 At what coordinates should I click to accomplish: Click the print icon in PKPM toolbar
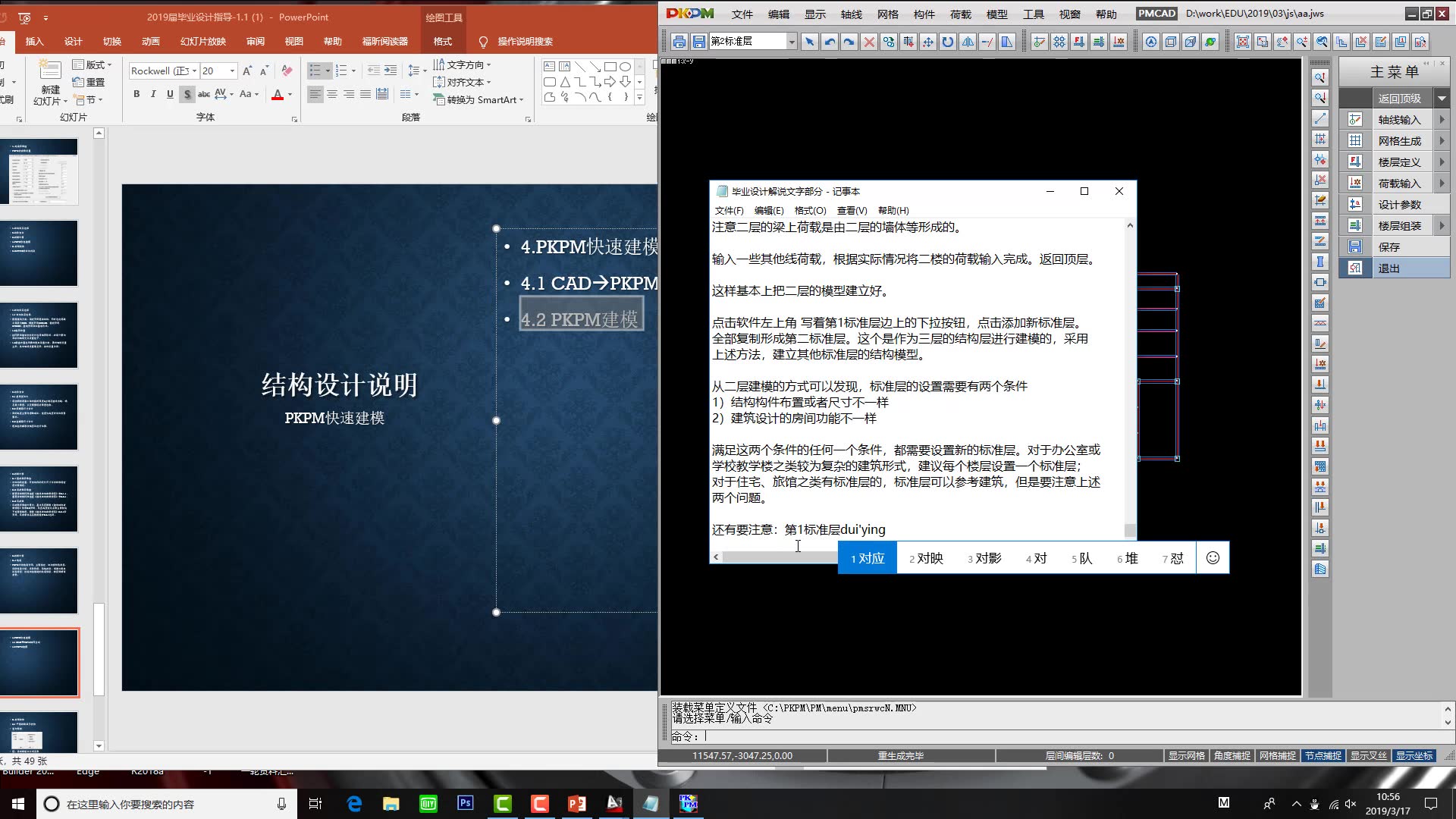pos(679,42)
